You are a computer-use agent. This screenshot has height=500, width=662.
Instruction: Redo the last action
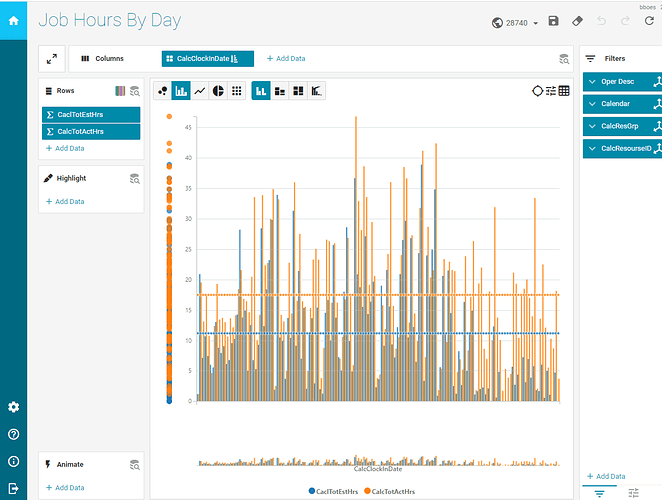(x=625, y=21)
